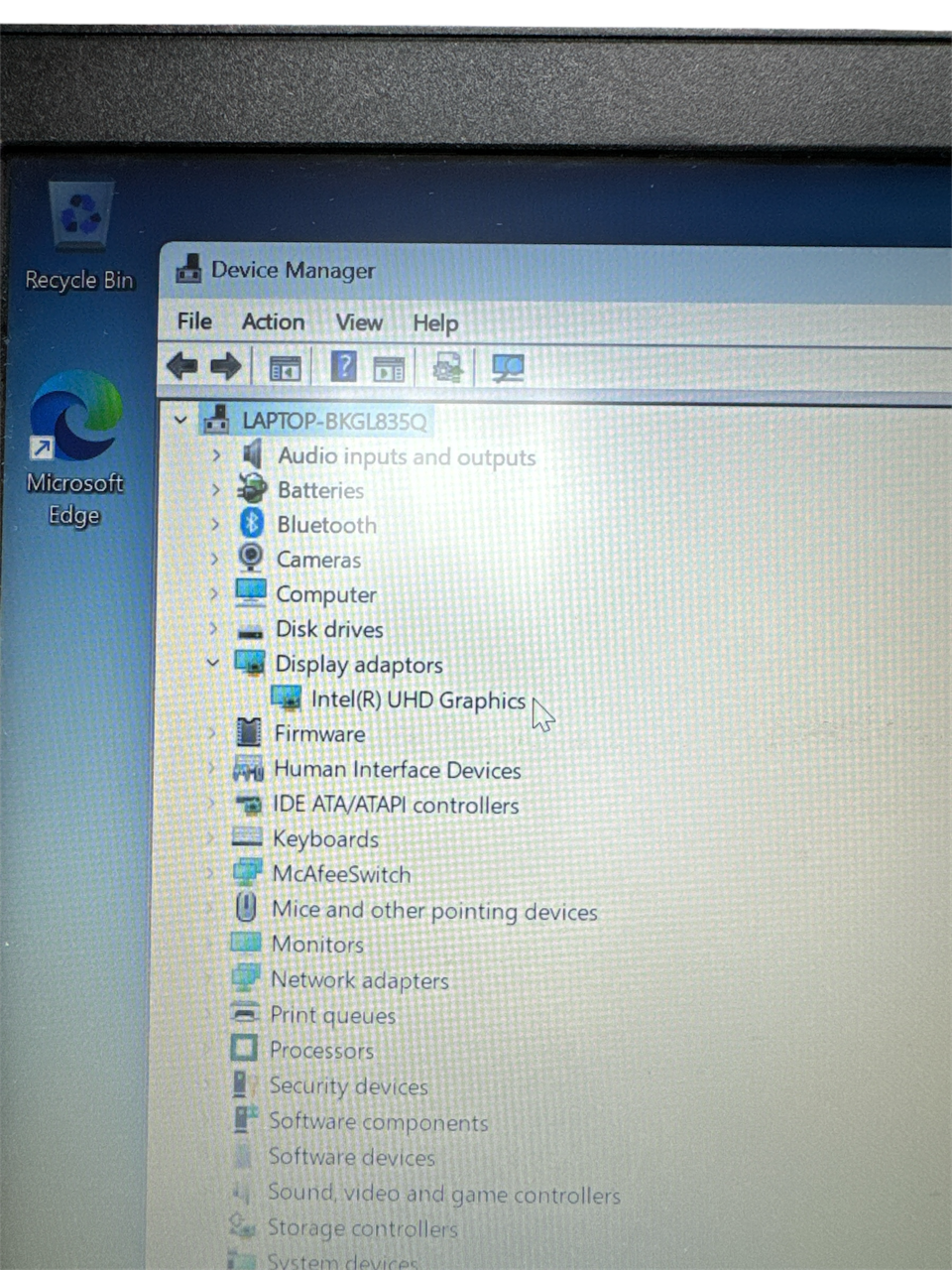Click the Scan for hardware changes icon
This screenshot has height=1270, width=952.
pos(508,369)
